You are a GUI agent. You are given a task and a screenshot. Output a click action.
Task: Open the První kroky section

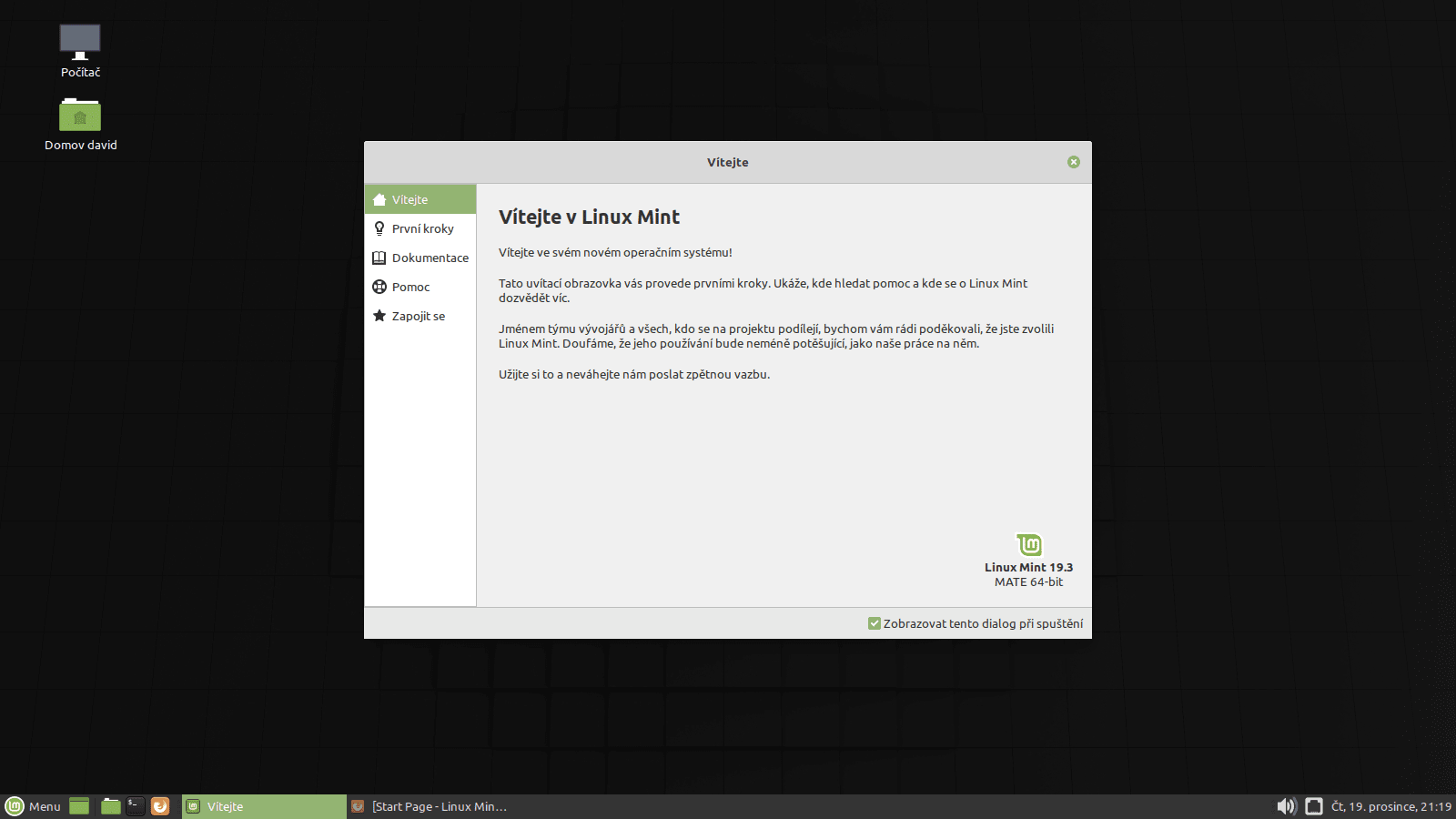pos(422,228)
